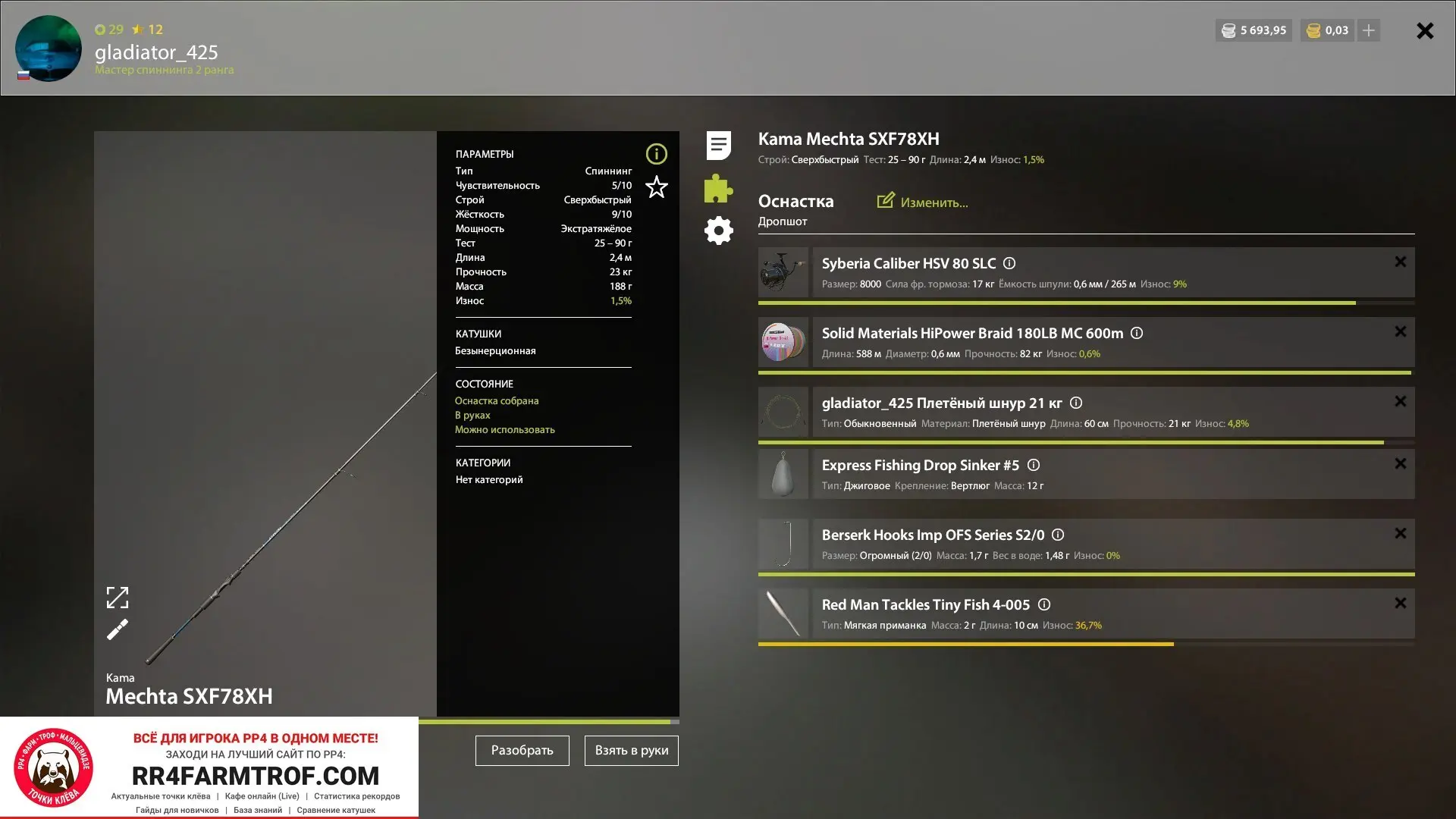Viewport: 1456px width, 819px height.
Task: Open the rod description notes tab
Action: (718, 145)
